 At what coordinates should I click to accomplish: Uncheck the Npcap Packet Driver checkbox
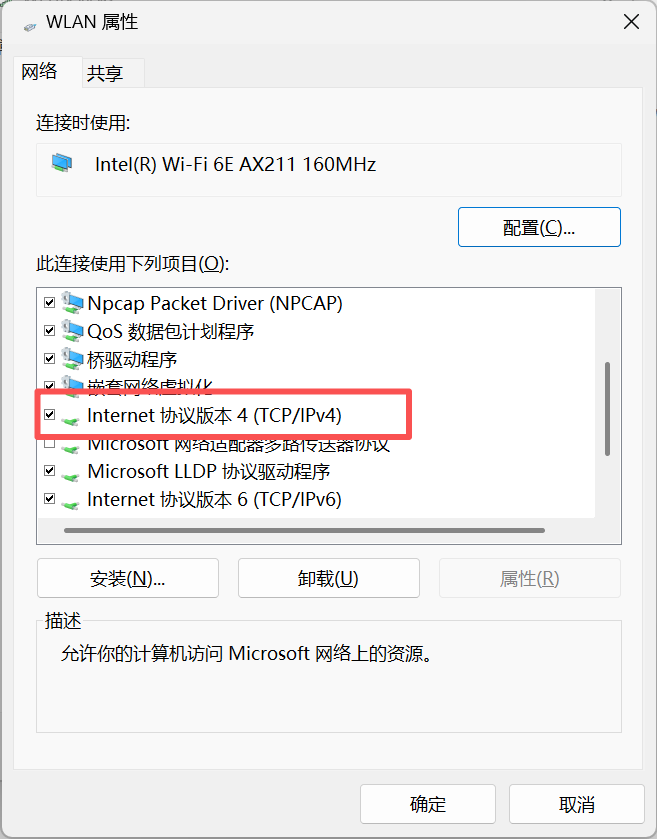49,302
